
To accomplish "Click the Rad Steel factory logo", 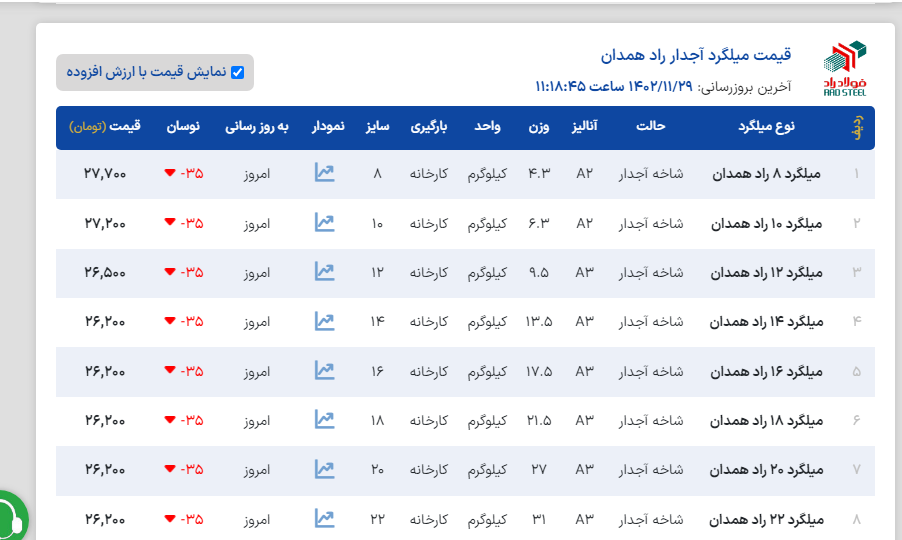I will (845, 68).
